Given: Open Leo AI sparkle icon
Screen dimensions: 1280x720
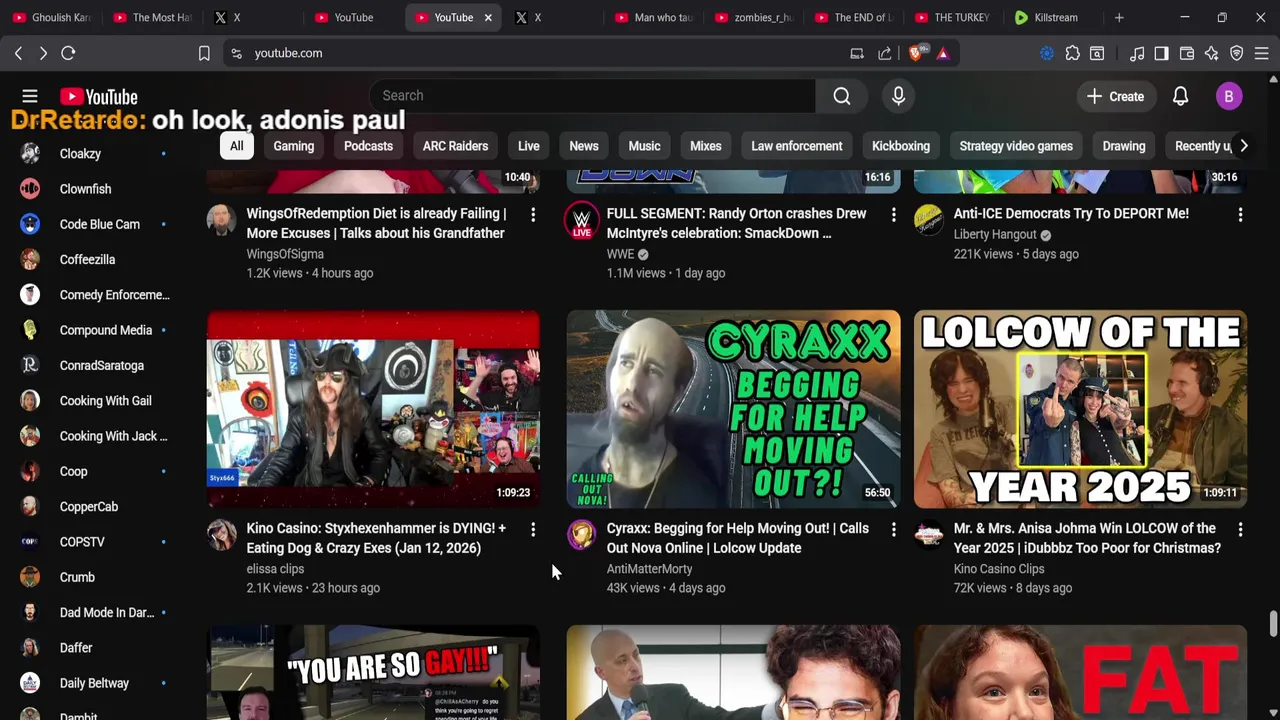Looking at the screenshot, I should click(1211, 53).
